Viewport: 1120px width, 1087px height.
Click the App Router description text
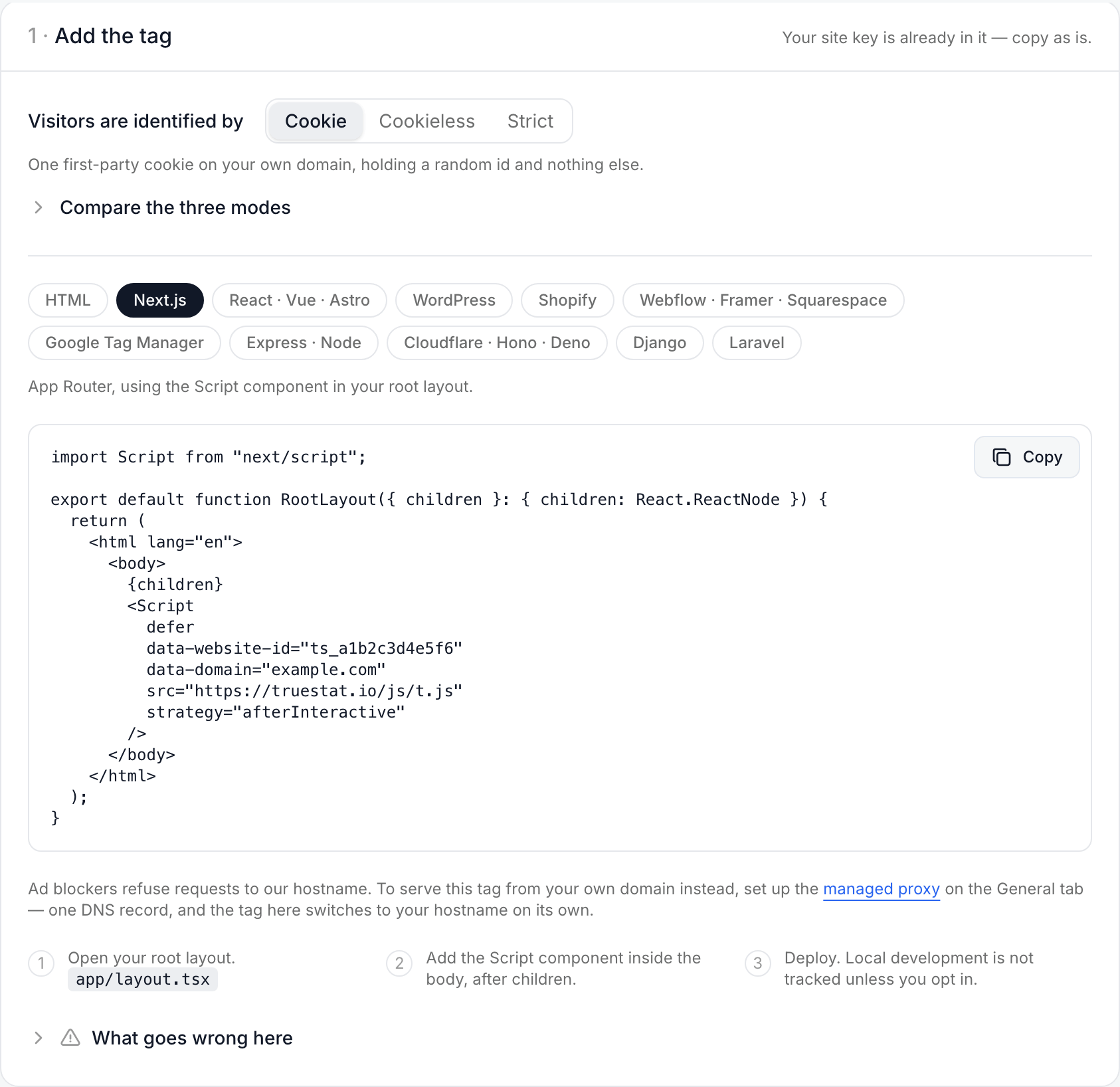click(x=250, y=387)
